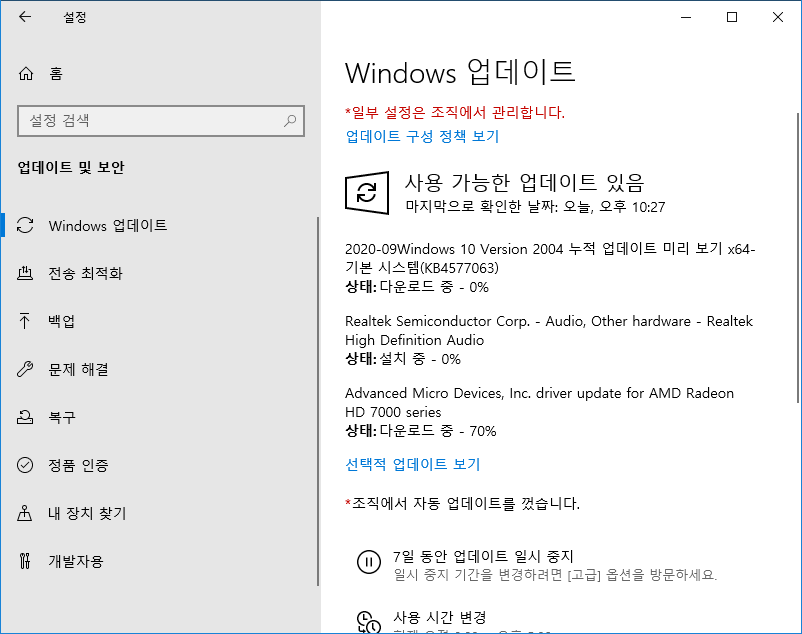Close the 설정 window
Image resolution: width=802 pixels, height=634 pixels.
[778, 17]
